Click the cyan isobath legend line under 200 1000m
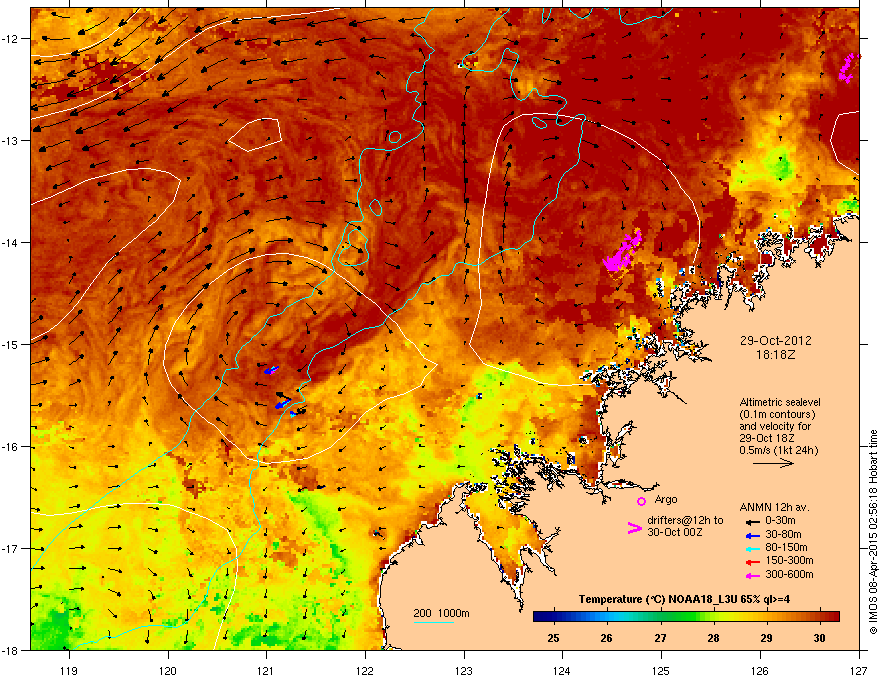The height and width of the screenshot is (680, 880). pos(433,623)
